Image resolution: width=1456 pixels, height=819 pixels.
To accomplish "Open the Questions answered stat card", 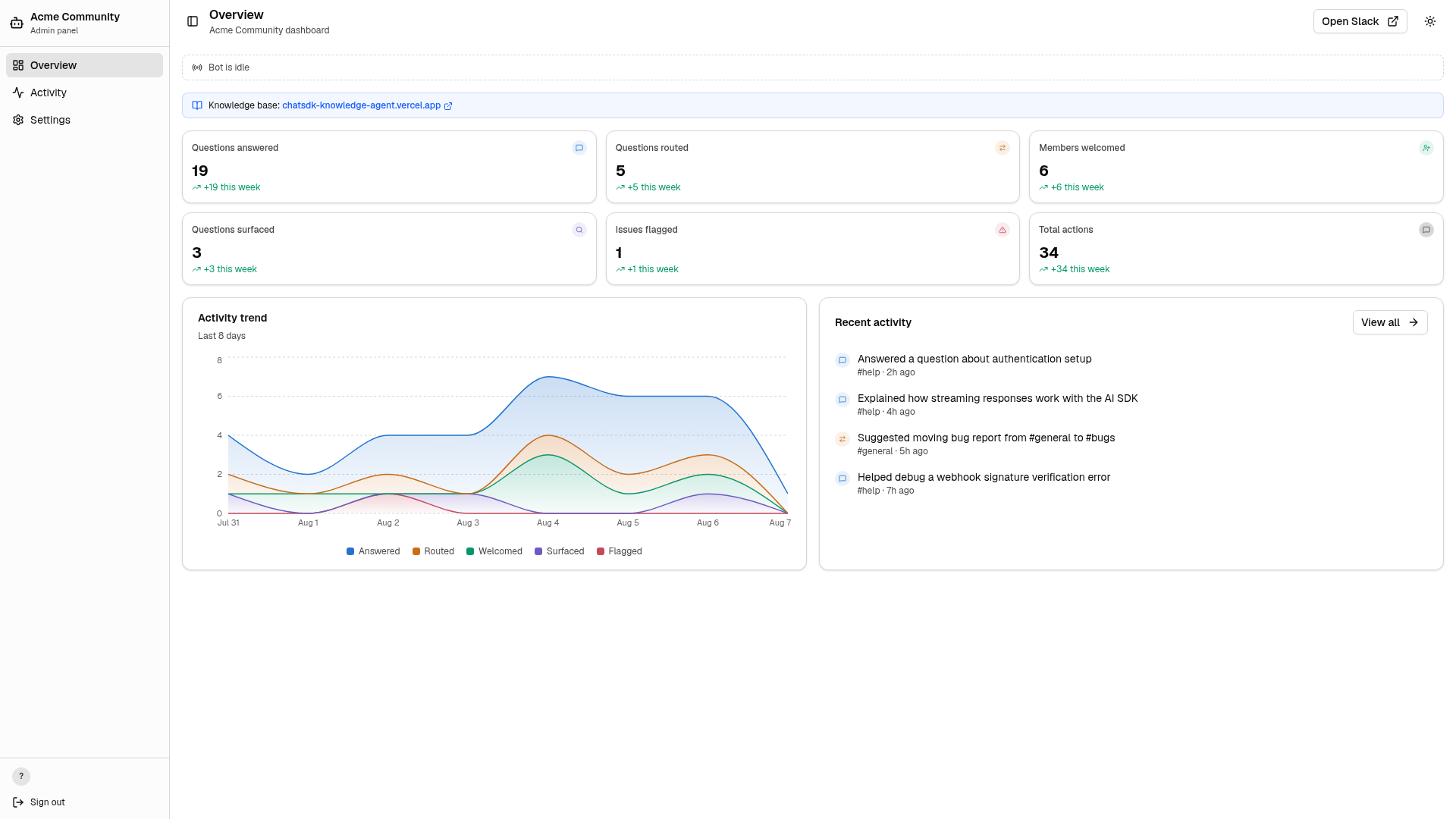I will coord(389,167).
